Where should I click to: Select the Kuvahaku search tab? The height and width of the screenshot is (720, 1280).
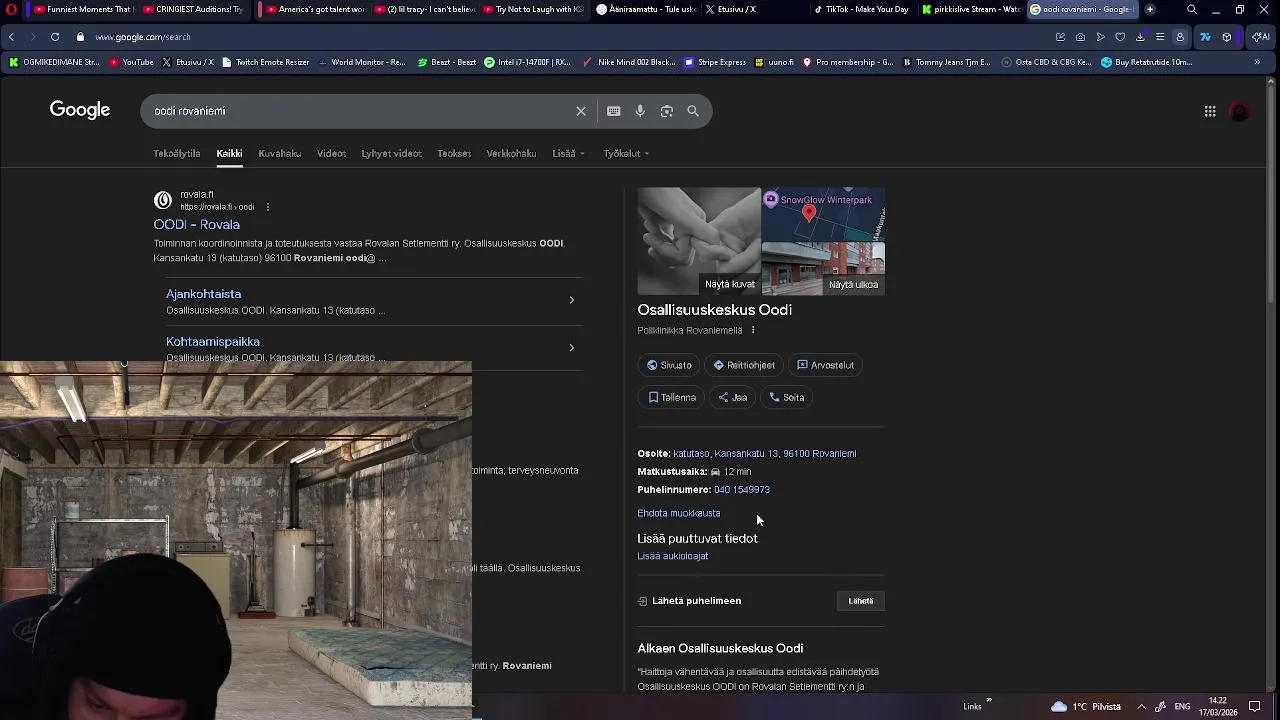click(280, 153)
